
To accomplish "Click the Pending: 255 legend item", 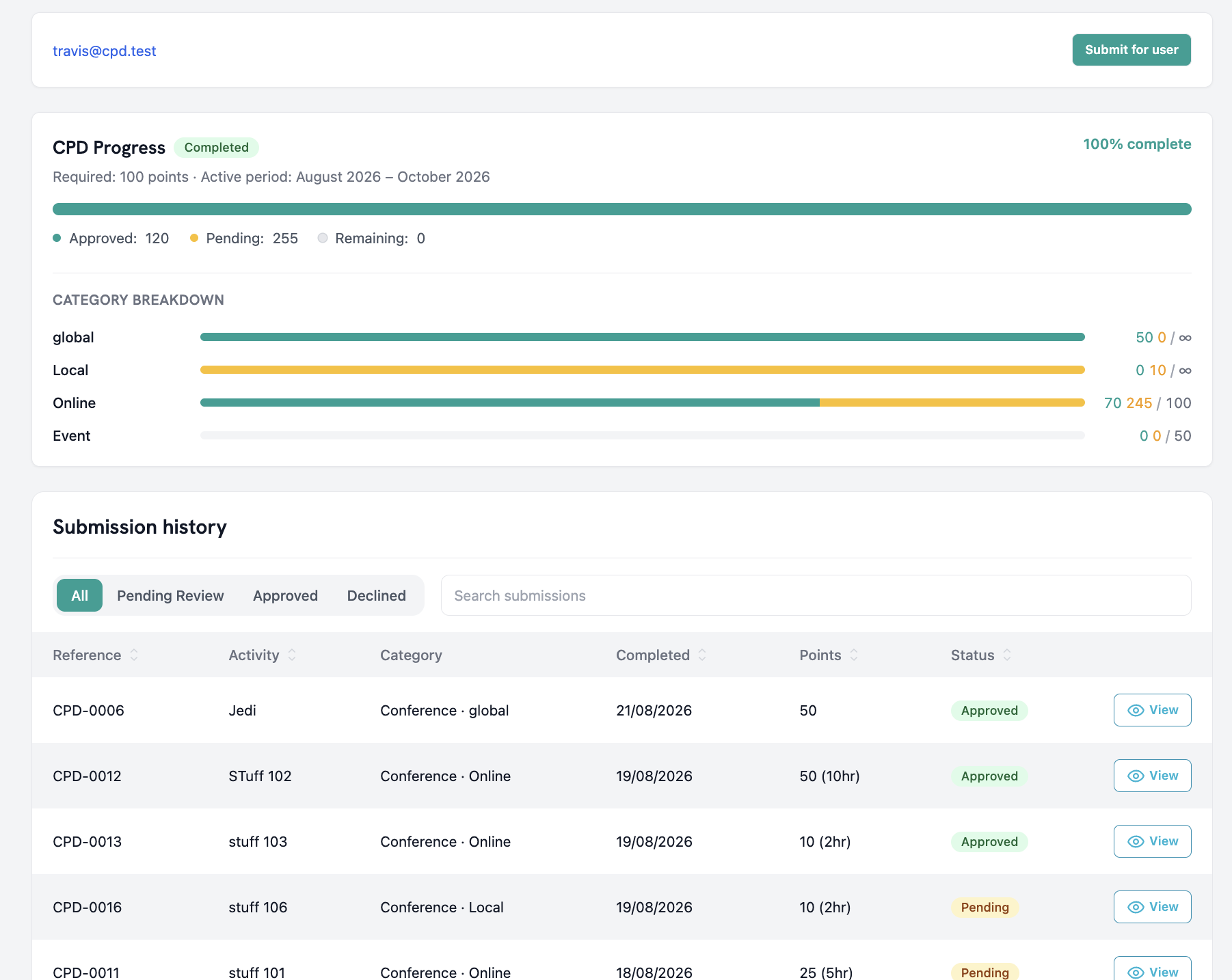I will pyautogui.click(x=244, y=239).
